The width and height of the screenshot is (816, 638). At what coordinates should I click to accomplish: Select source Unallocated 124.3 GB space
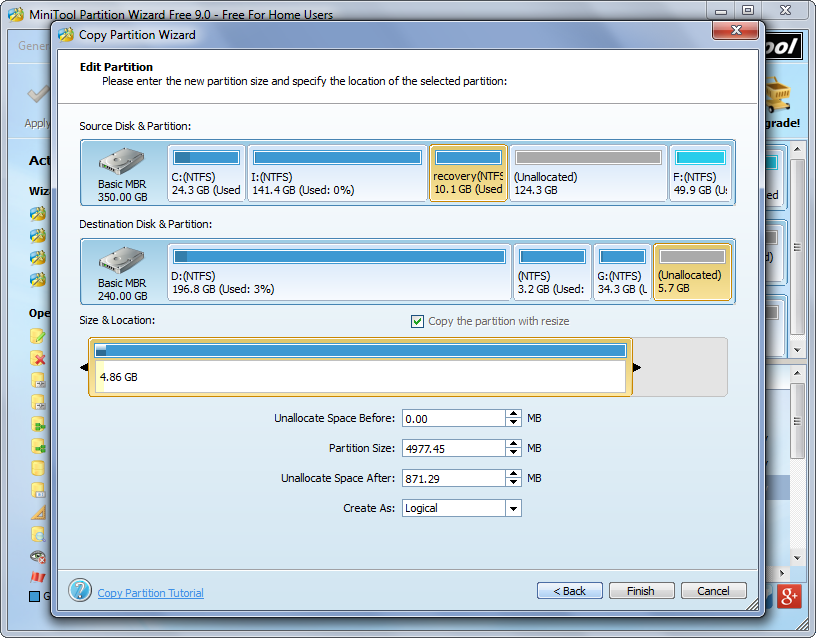point(589,173)
